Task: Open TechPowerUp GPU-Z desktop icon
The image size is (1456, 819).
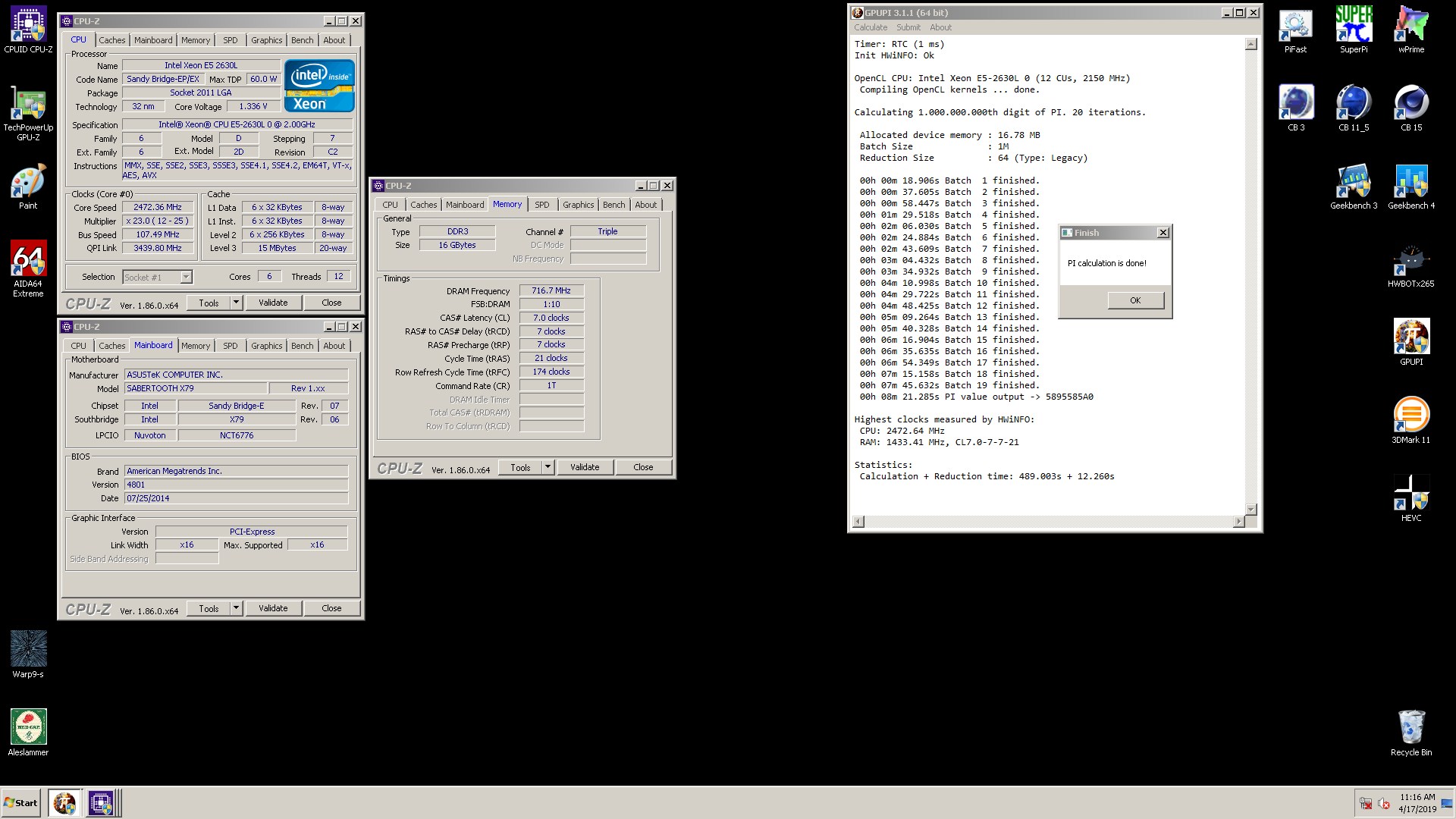Action: (28, 113)
